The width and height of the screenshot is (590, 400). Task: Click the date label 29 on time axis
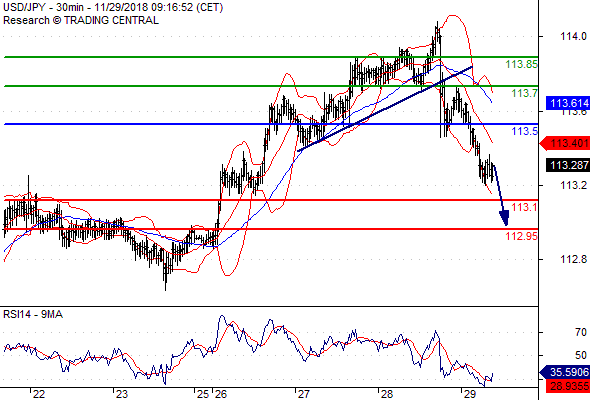coord(470,394)
